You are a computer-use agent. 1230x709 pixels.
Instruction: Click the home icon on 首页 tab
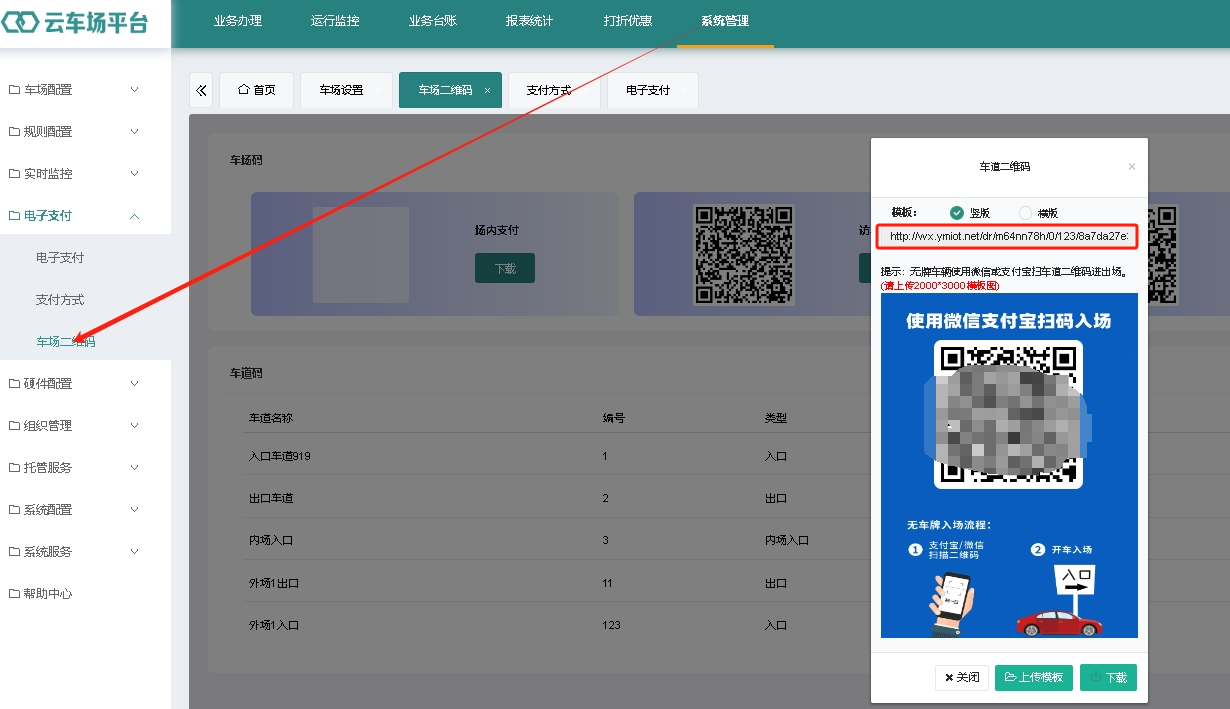[x=243, y=90]
